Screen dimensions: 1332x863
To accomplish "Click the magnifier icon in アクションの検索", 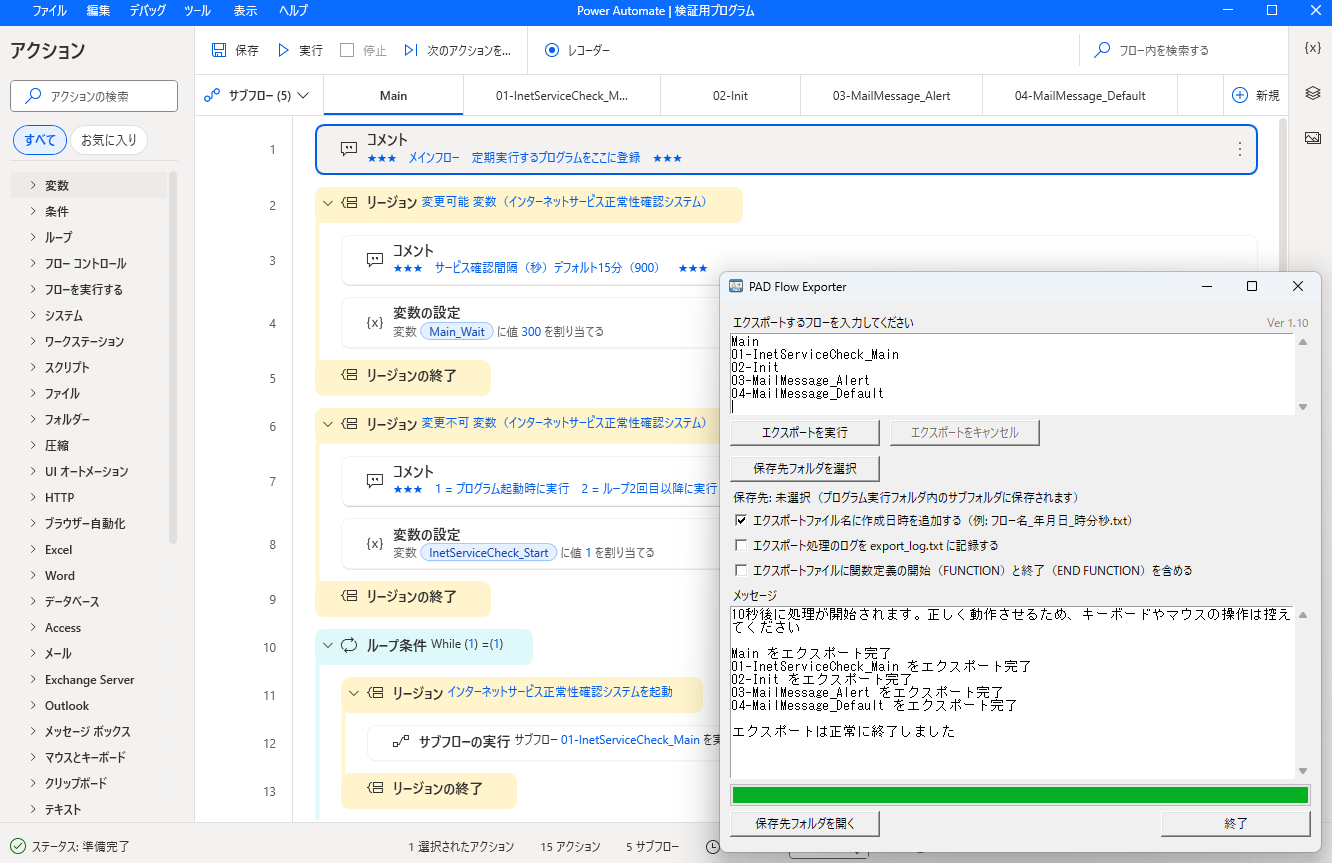I will coord(34,96).
